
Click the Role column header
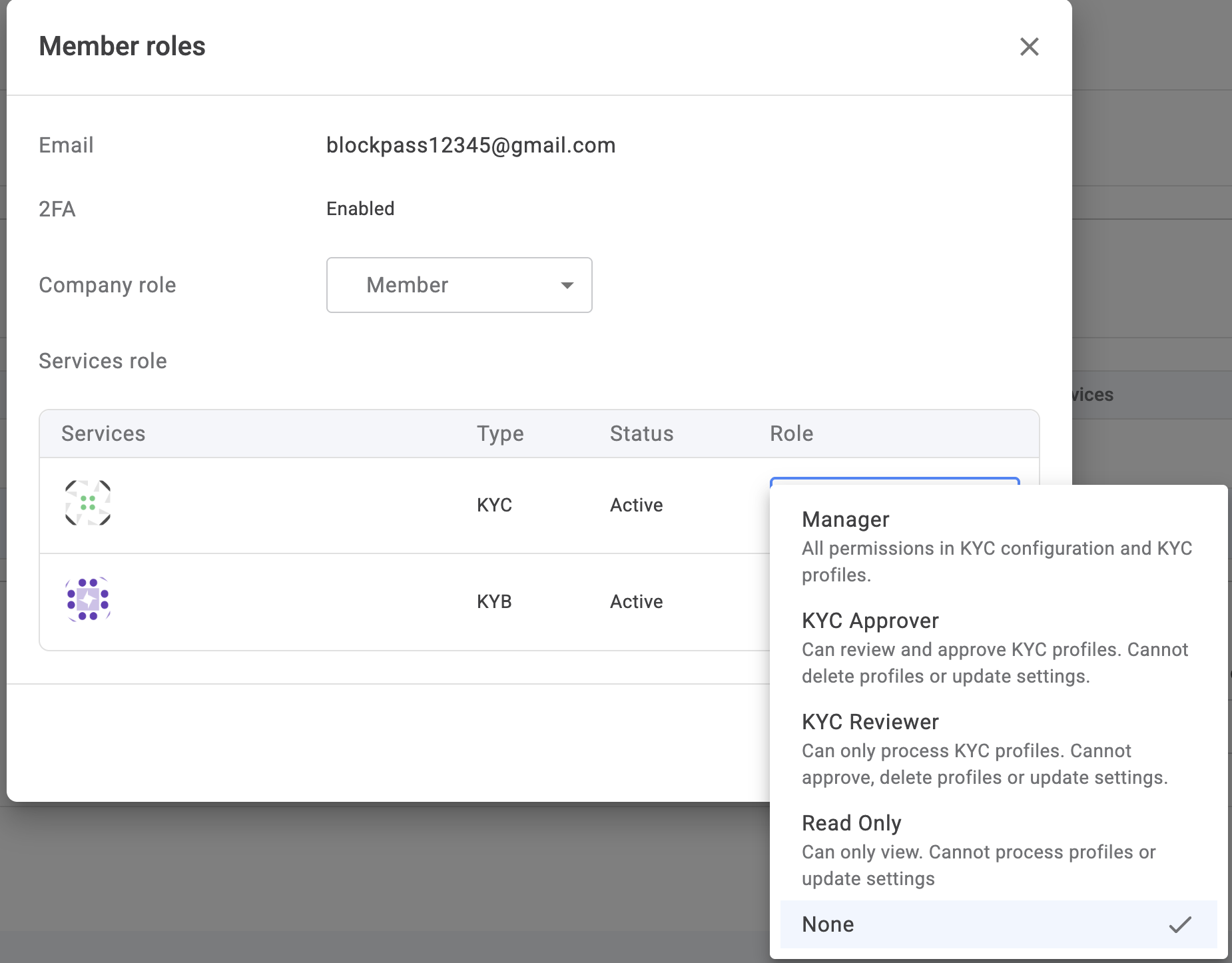tap(791, 434)
